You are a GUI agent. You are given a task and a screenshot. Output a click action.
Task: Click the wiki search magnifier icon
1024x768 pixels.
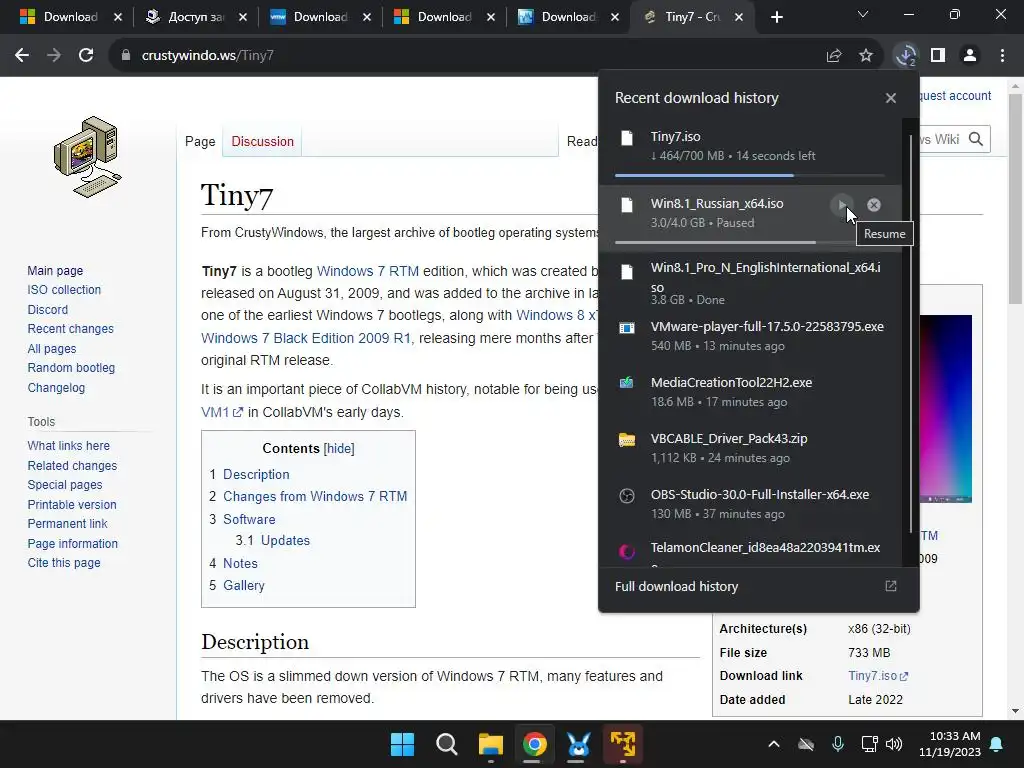[x=976, y=139]
